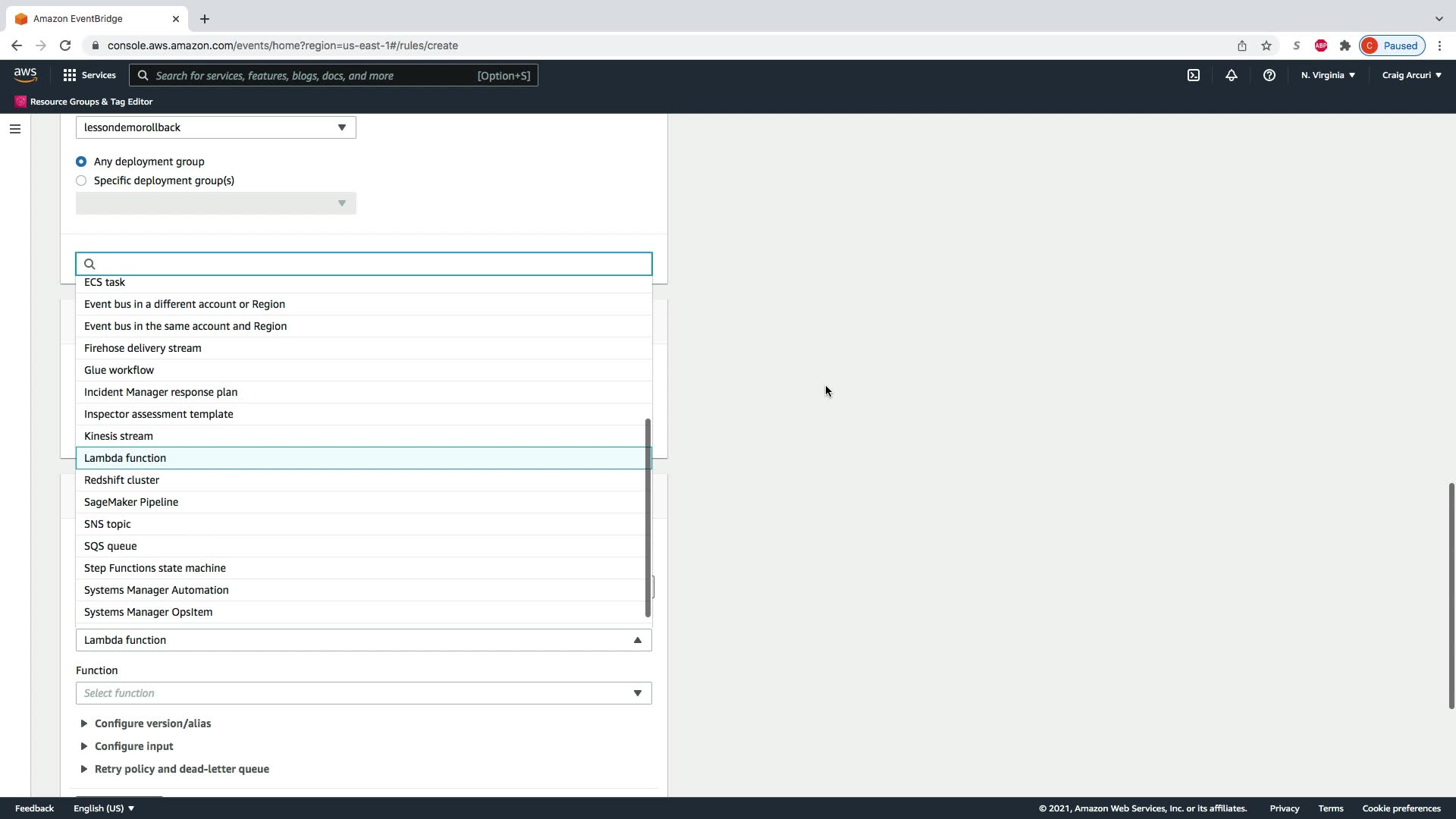Open the Services grid menu

tap(89, 75)
